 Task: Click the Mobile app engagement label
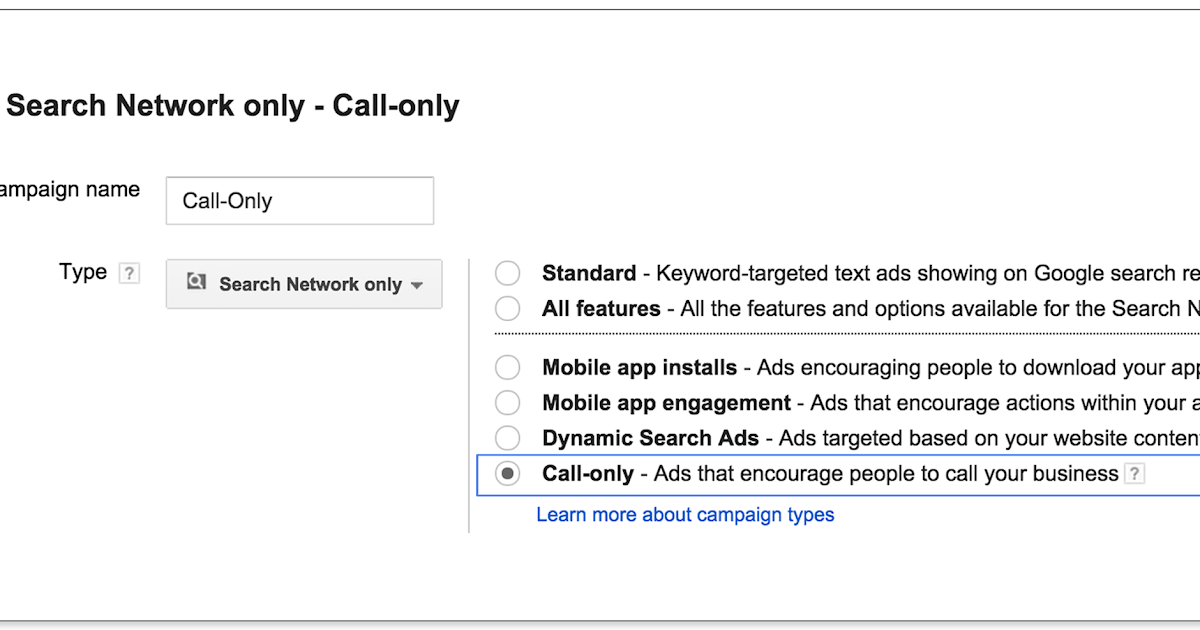click(x=666, y=403)
